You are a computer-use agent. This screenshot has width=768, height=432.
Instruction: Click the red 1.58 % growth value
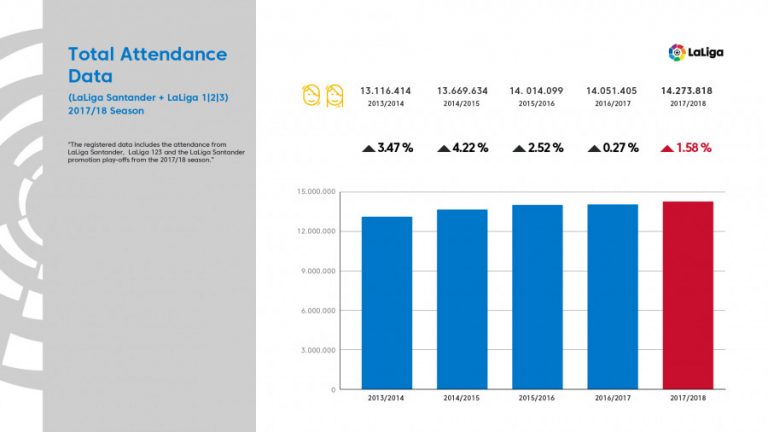click(x=694, y=148)
